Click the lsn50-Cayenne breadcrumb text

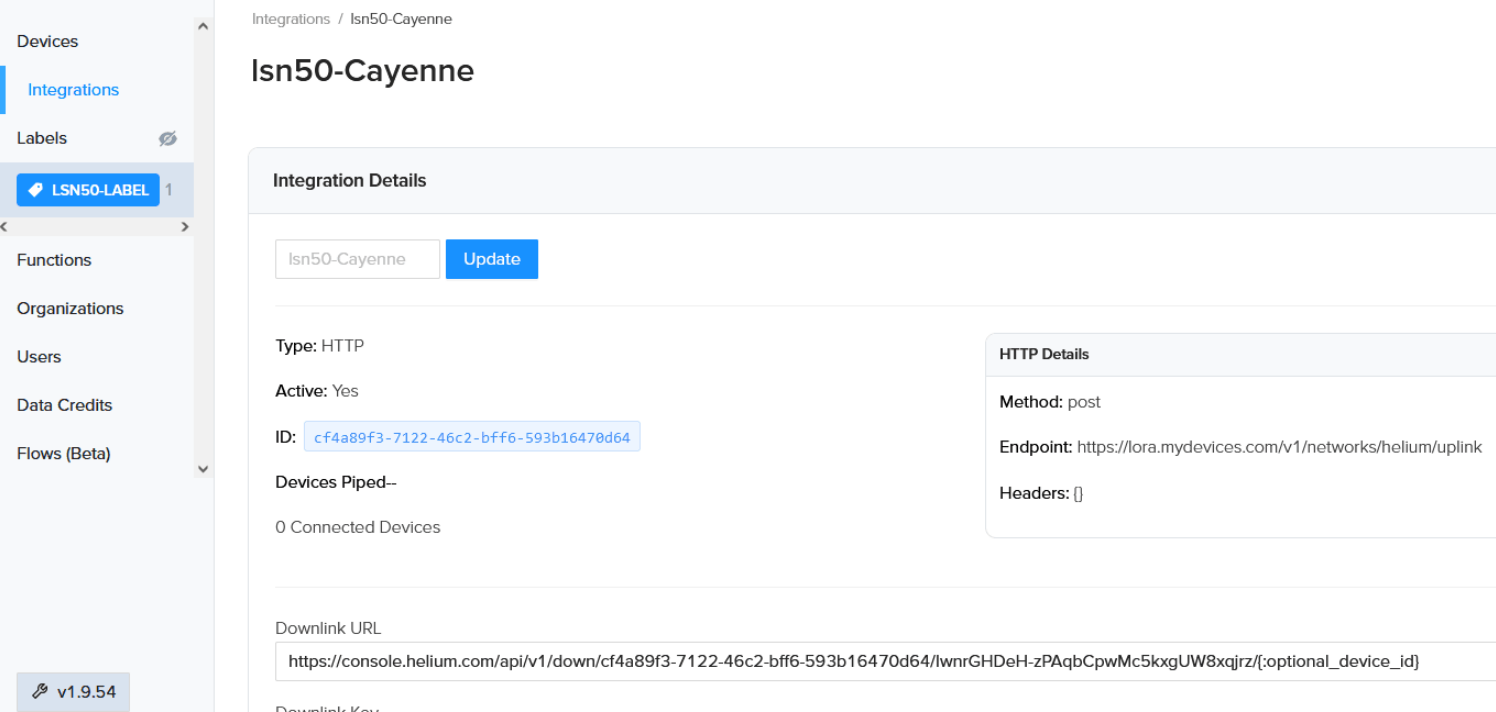tap(401, 19)
